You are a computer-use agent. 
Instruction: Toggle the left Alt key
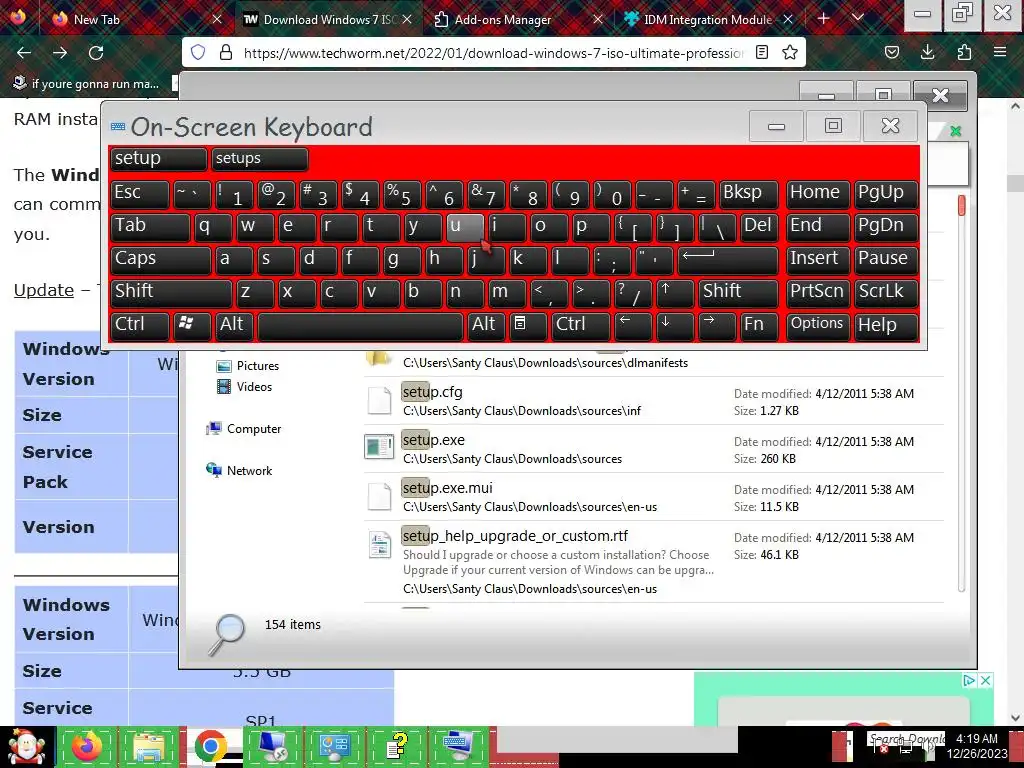233,325
